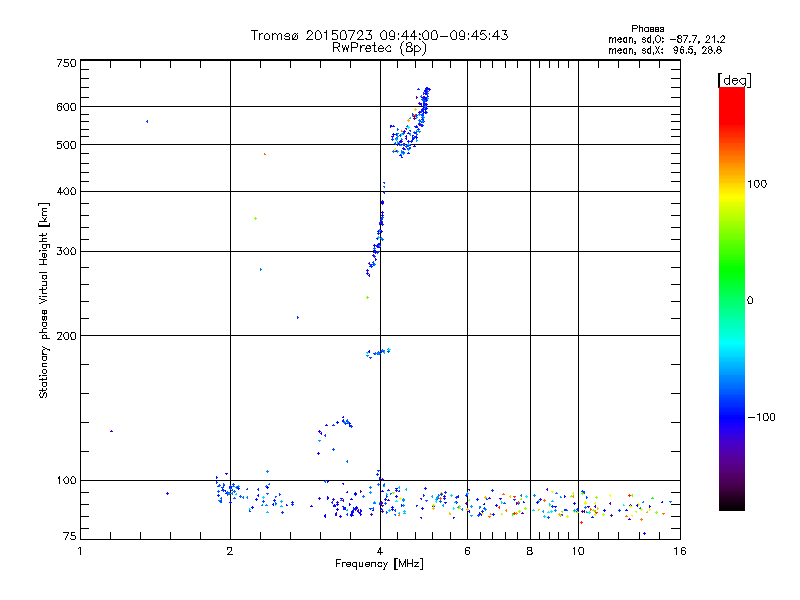
Task: Click y-axis tick label '200'
Action: click(66, 336)
